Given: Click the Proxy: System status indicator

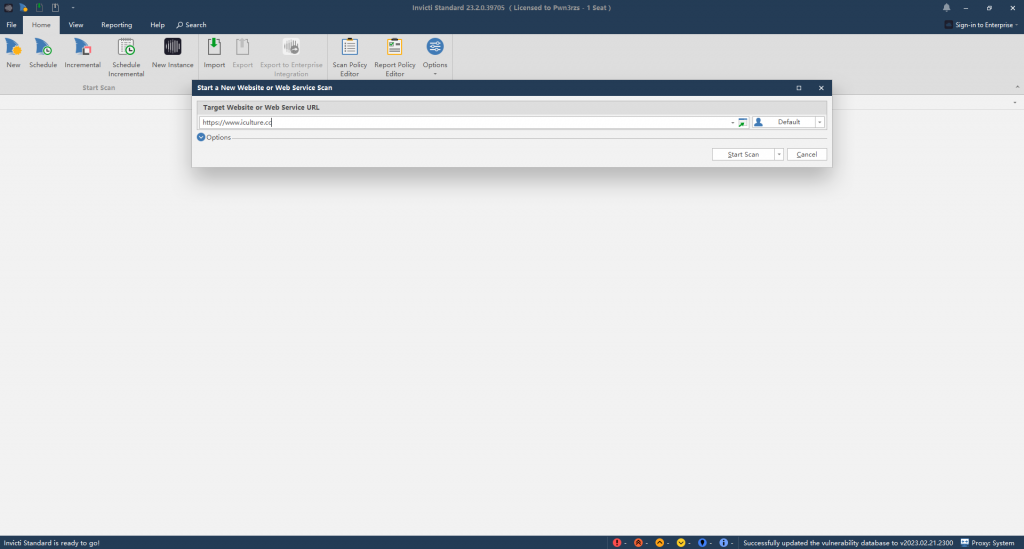Looking at the screenshot, I should coord(987,542).
